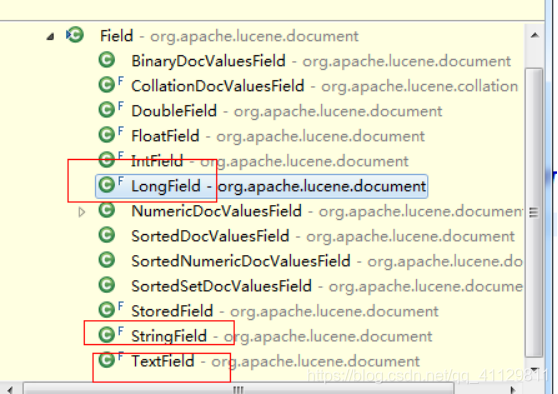Select the NumericDocValuesField entry

point(327,211)
